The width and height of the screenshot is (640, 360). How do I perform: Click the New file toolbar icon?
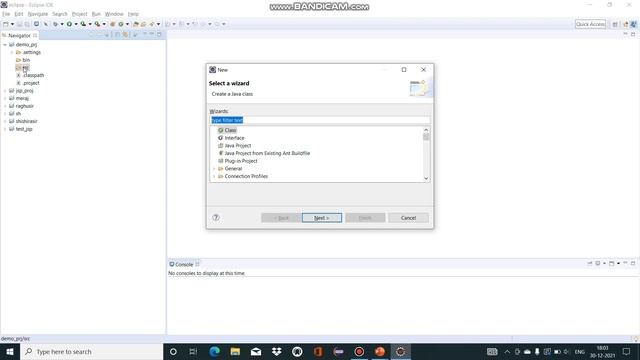click(x=6, y=24)
